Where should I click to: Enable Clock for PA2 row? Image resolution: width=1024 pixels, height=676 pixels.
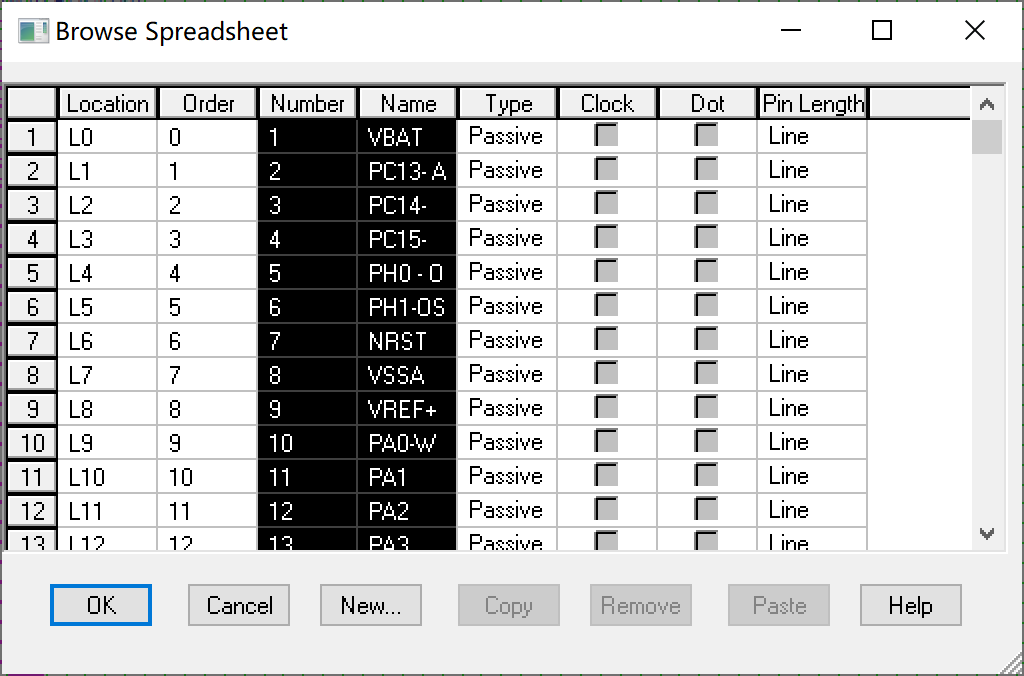click(x=606, y=509)
